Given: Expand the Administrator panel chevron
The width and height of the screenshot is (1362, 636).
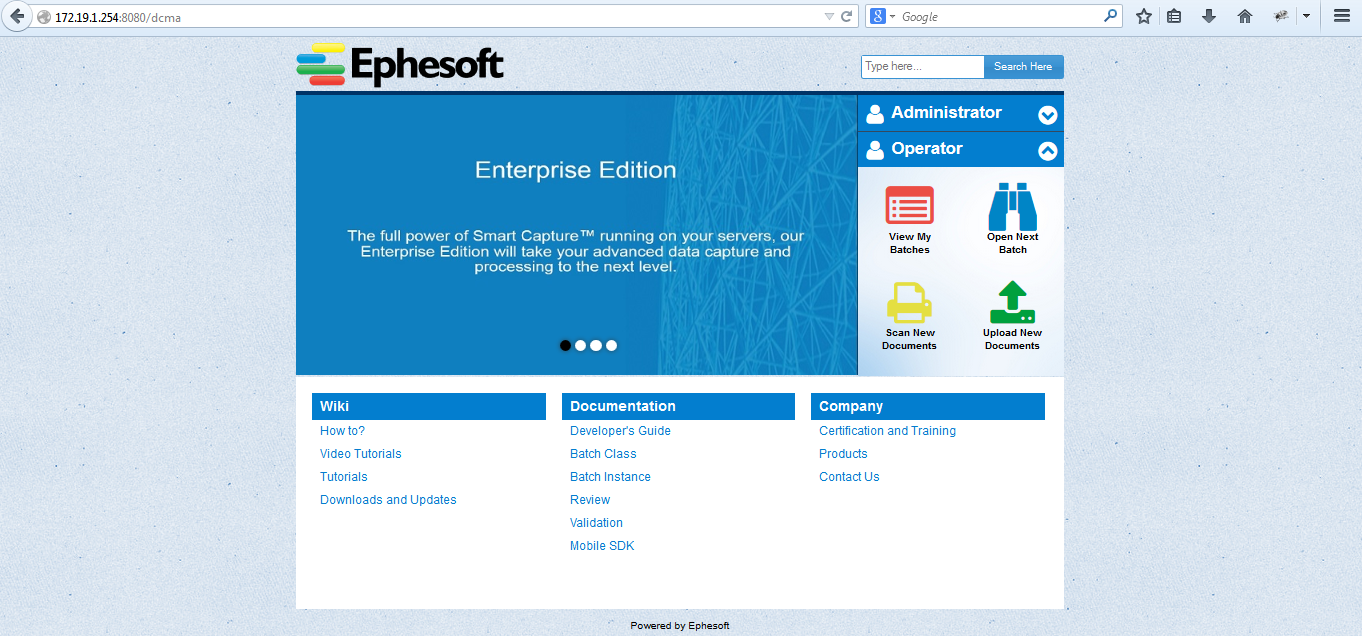Looking at the screenshot, I should pyautogui.click(x=1048, y=115).
